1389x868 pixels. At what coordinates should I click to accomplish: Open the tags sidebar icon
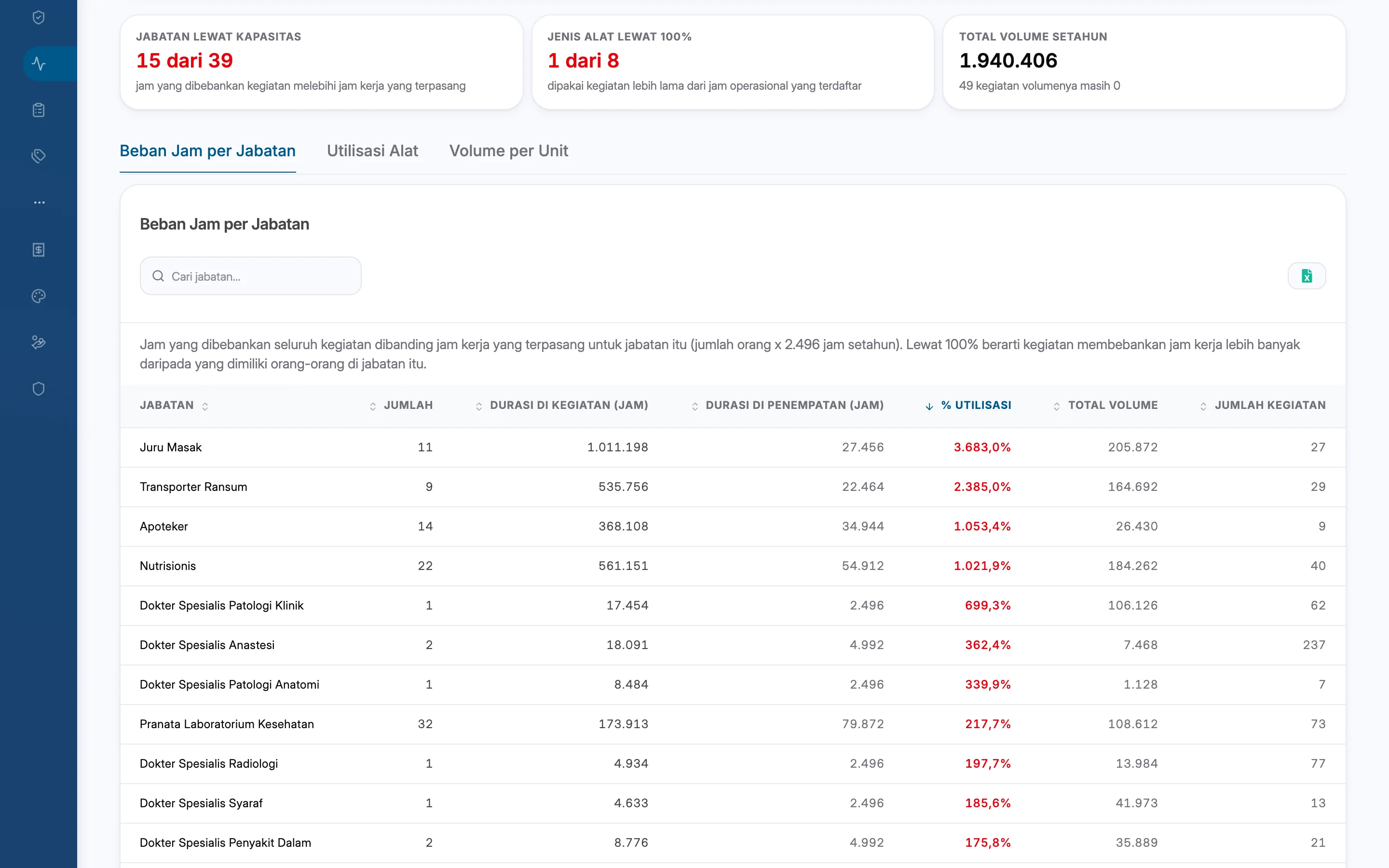39,156
